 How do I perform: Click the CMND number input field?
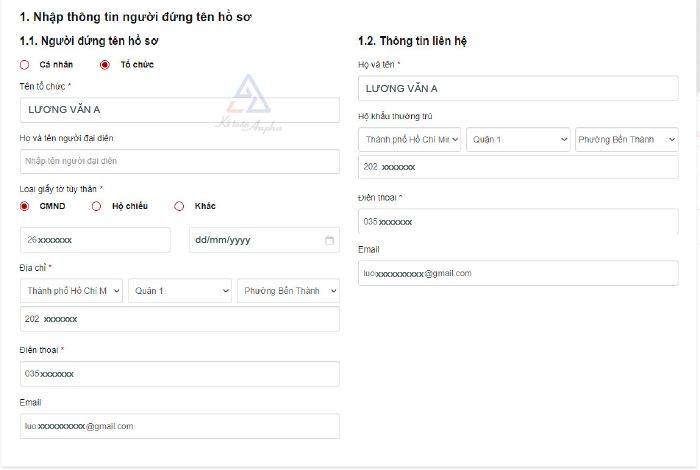click(x=95, y=240)
